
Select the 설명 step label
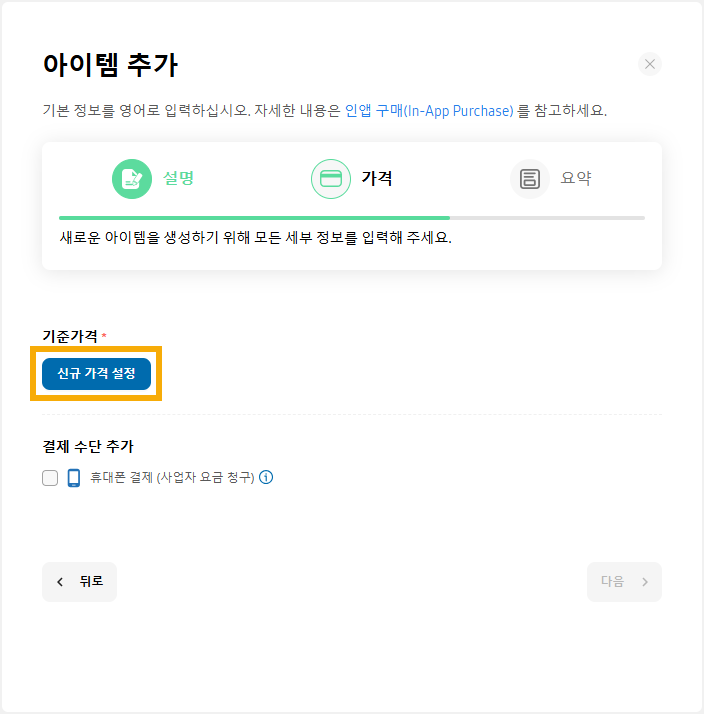pyautogui.click(x=179, y=178)
